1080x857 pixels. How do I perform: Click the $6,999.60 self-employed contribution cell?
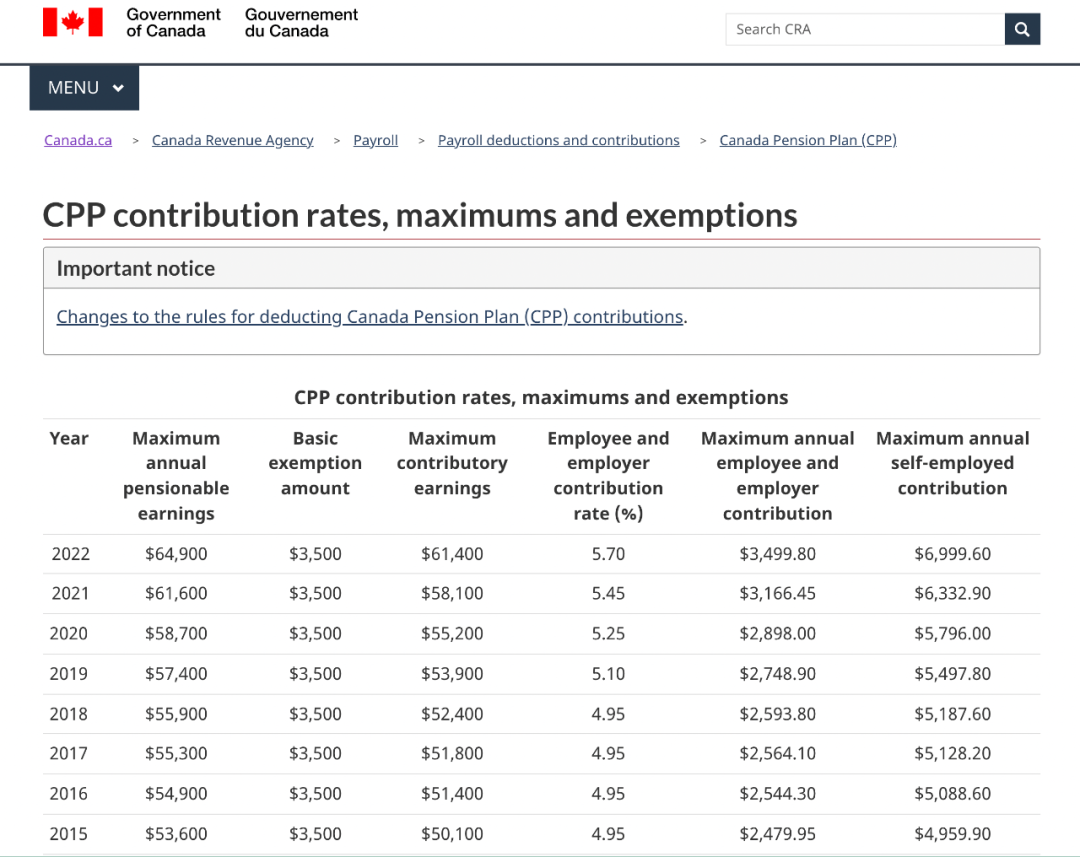click(952, 554)
